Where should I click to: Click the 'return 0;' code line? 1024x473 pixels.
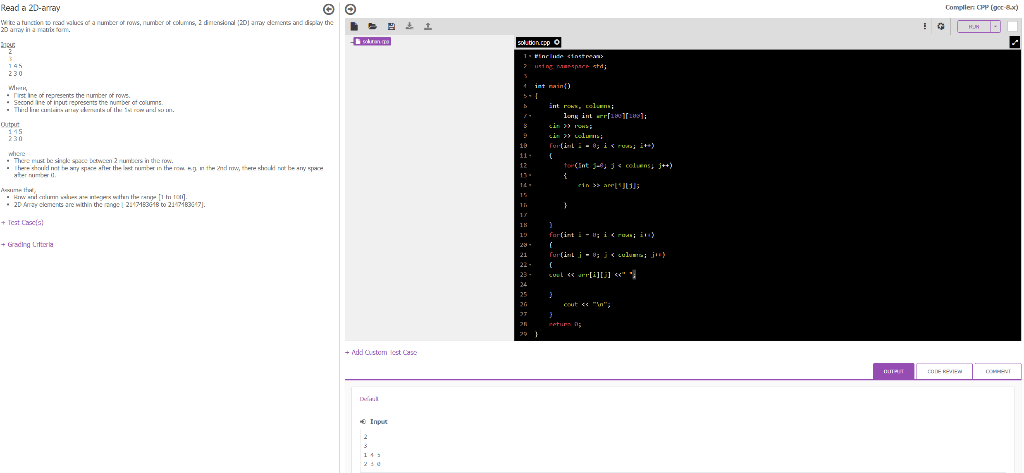[x=565, y=324]
